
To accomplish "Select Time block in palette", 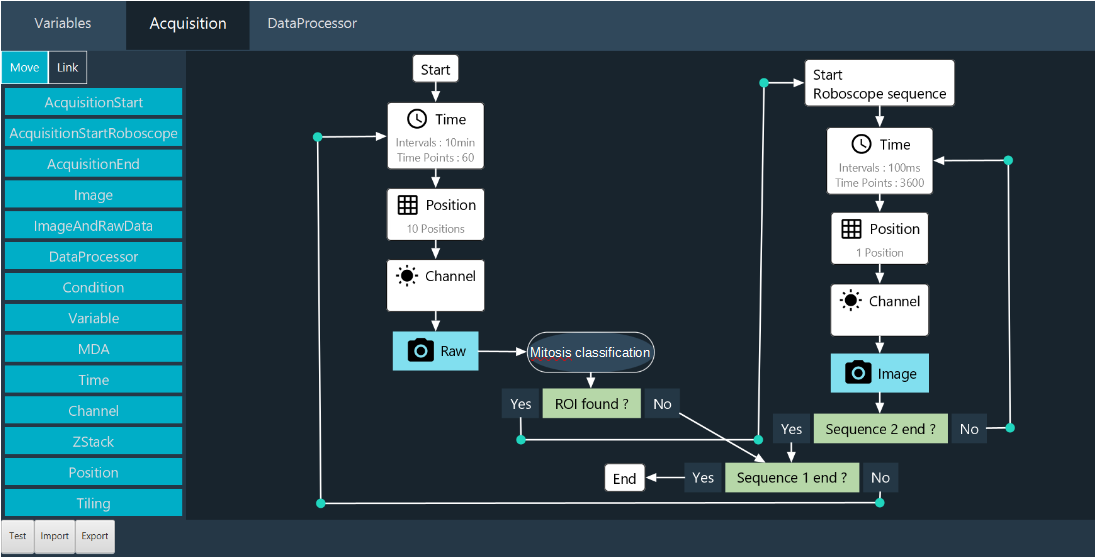I will point(94,380).
